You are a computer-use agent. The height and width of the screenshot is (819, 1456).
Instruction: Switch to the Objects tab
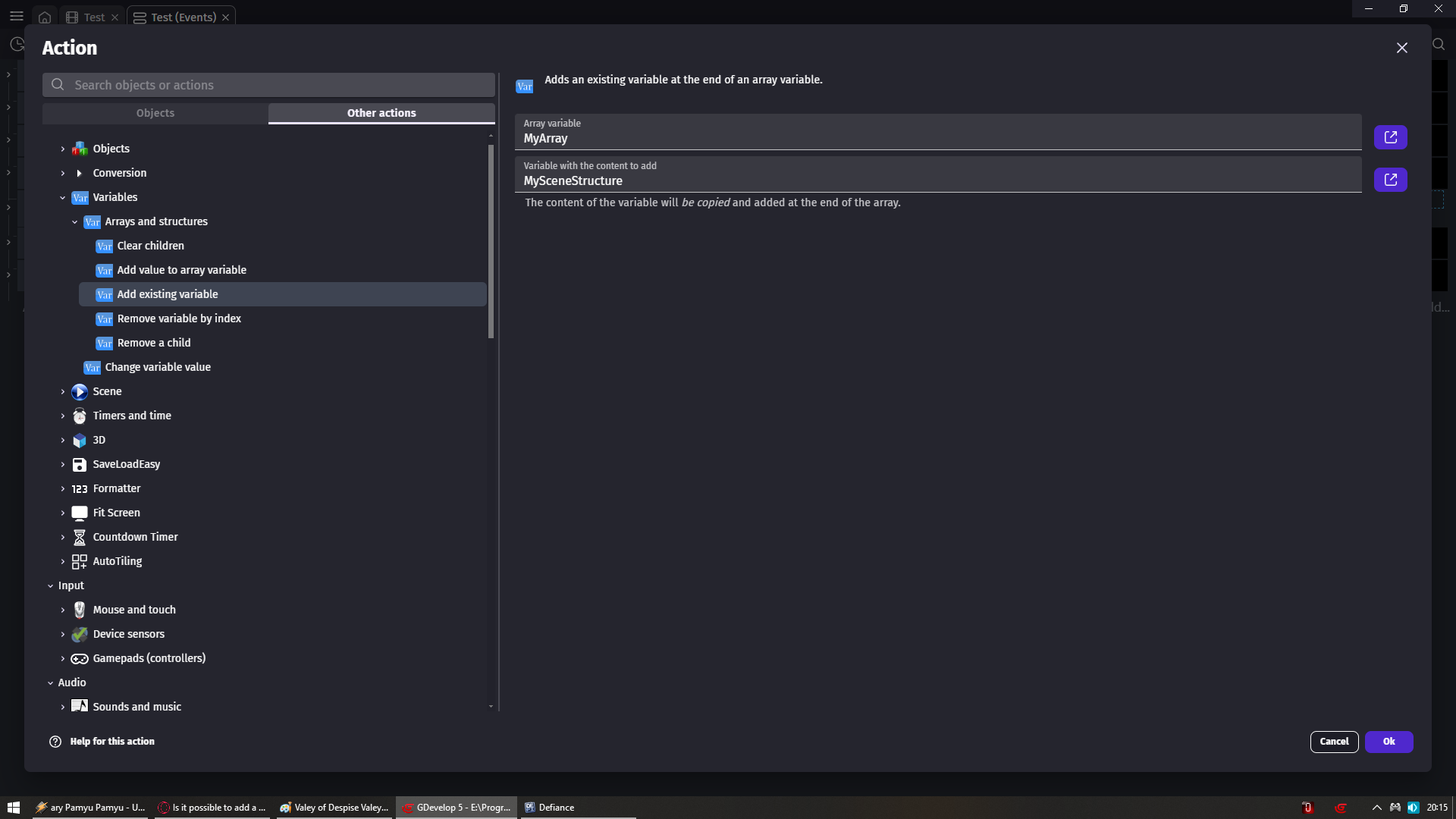[x=155, y=113]
